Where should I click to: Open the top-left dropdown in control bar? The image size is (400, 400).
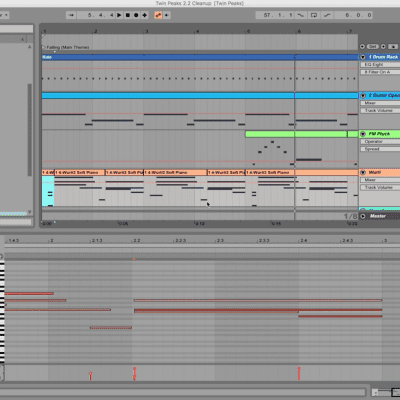4,15
